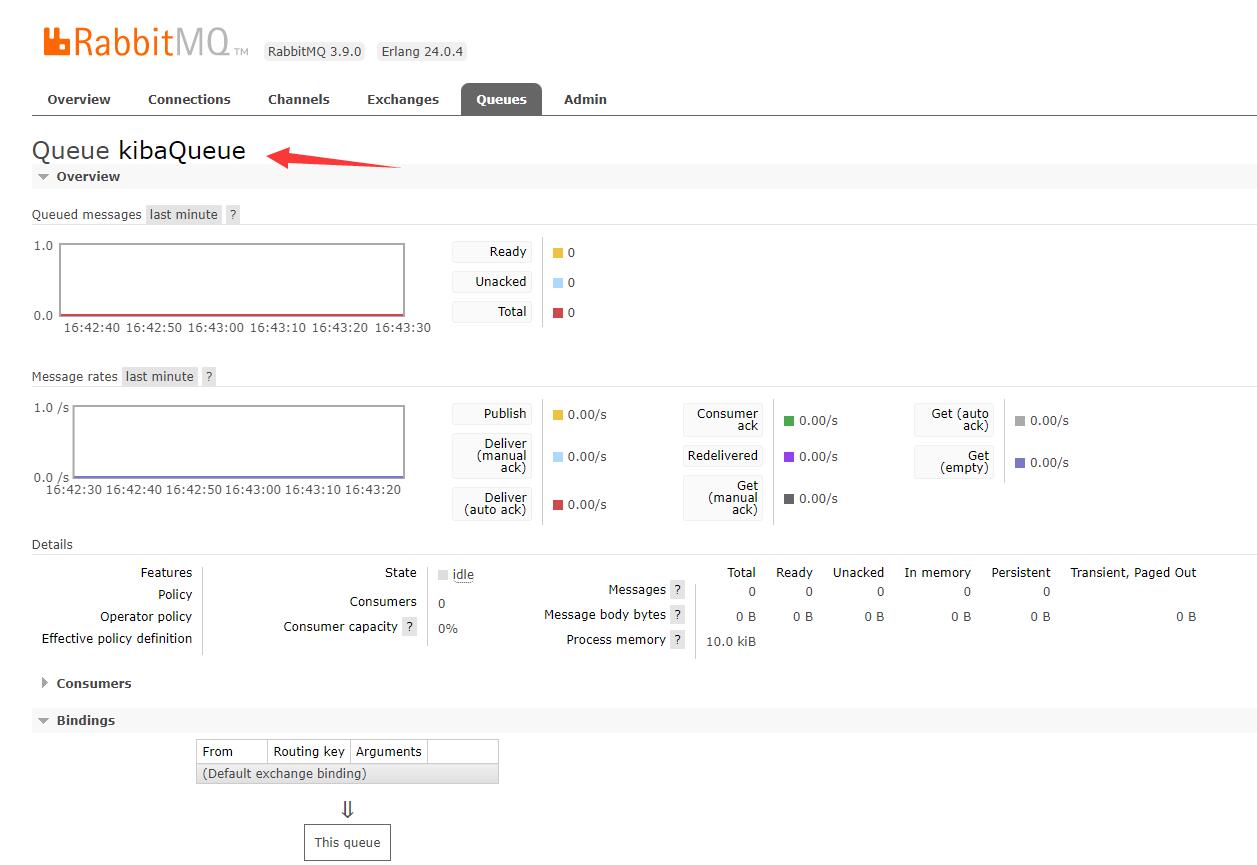The height and width of the screenshot is (865, 1257).
Task: Click the red Total legend swatch
Action: click(x=558, y=313)
